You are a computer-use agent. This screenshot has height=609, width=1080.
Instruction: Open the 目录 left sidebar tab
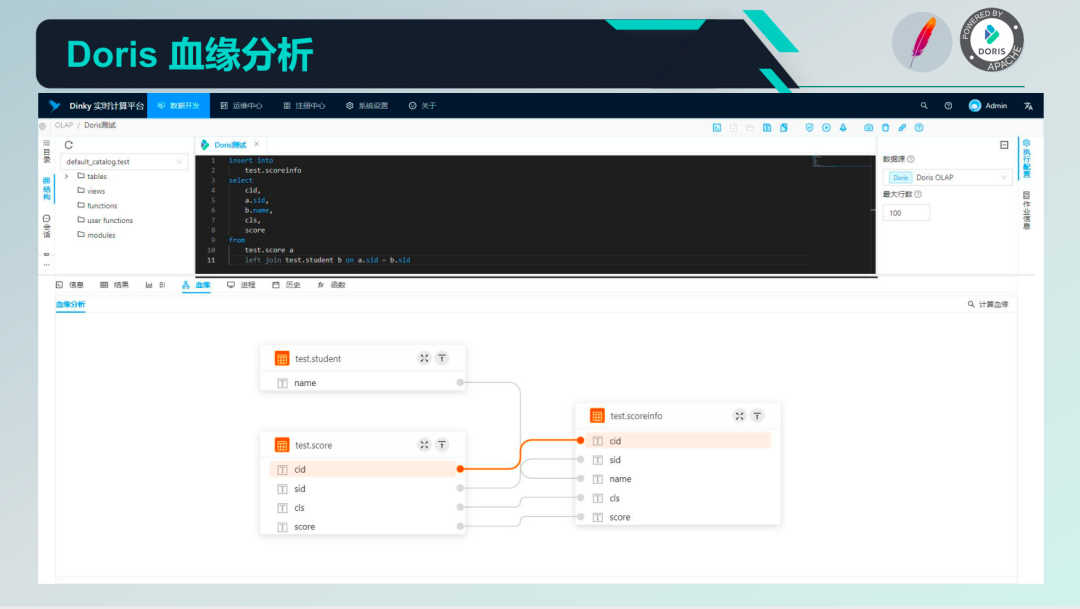click(x=46, y=152)
